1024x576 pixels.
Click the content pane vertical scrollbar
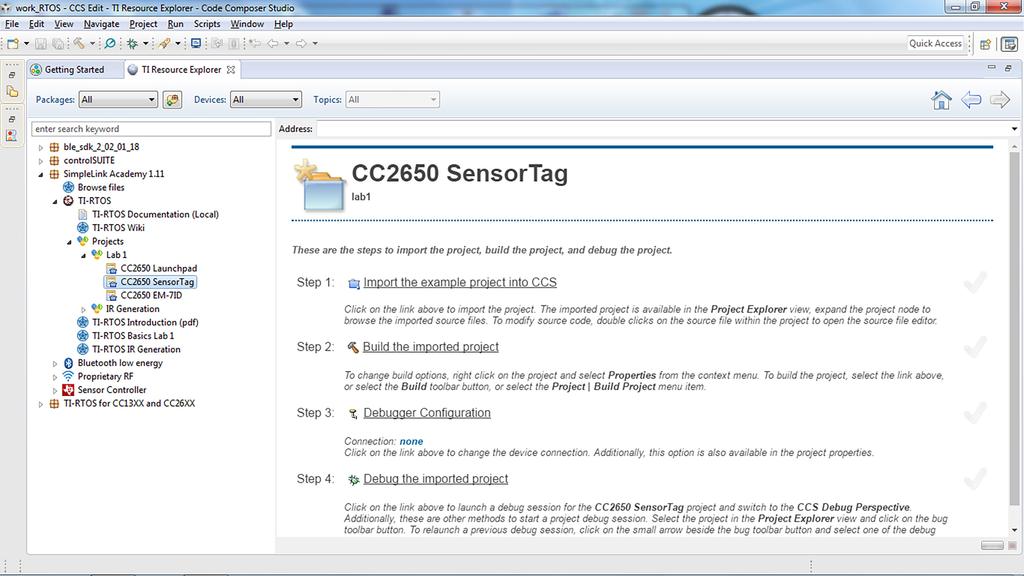coord(1014,328)
